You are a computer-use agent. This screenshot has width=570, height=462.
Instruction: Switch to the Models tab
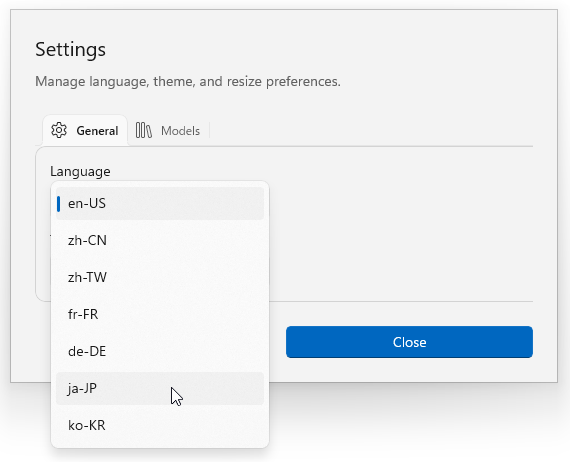tap(168, 130)
